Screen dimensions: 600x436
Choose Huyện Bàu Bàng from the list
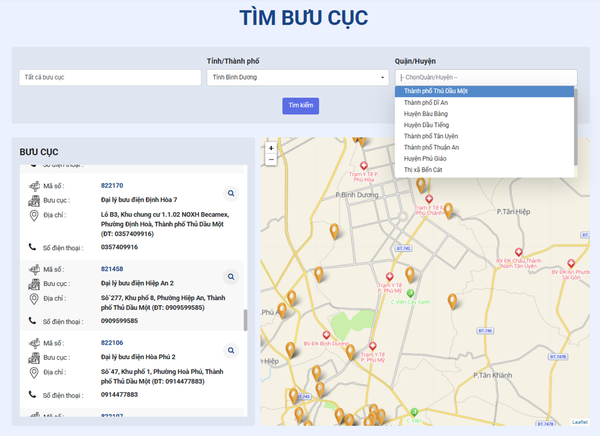(484, 114)
